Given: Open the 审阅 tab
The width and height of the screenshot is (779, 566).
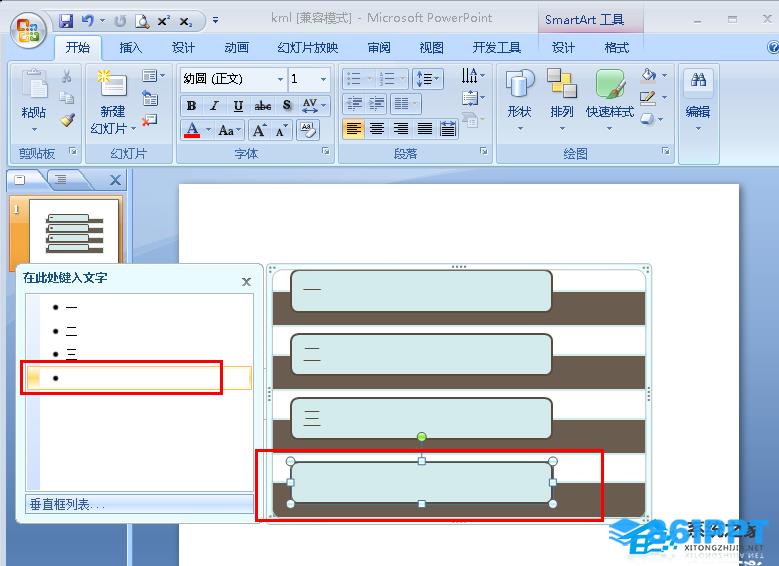Looking at the screenshot, I should pyautogui.click(x=379, y=48).
